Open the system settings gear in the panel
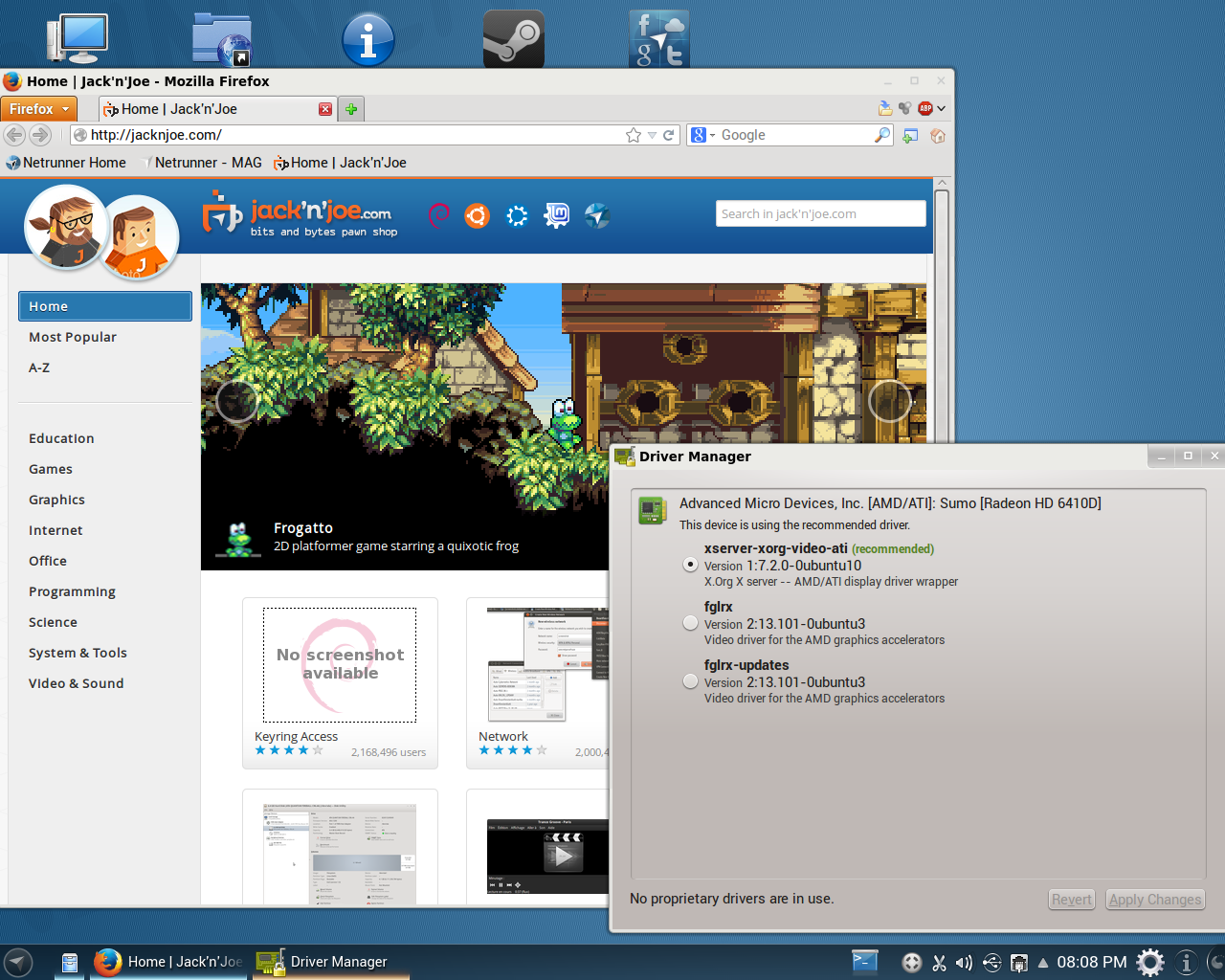The image size is (1225, 980). coord(1150,962)
